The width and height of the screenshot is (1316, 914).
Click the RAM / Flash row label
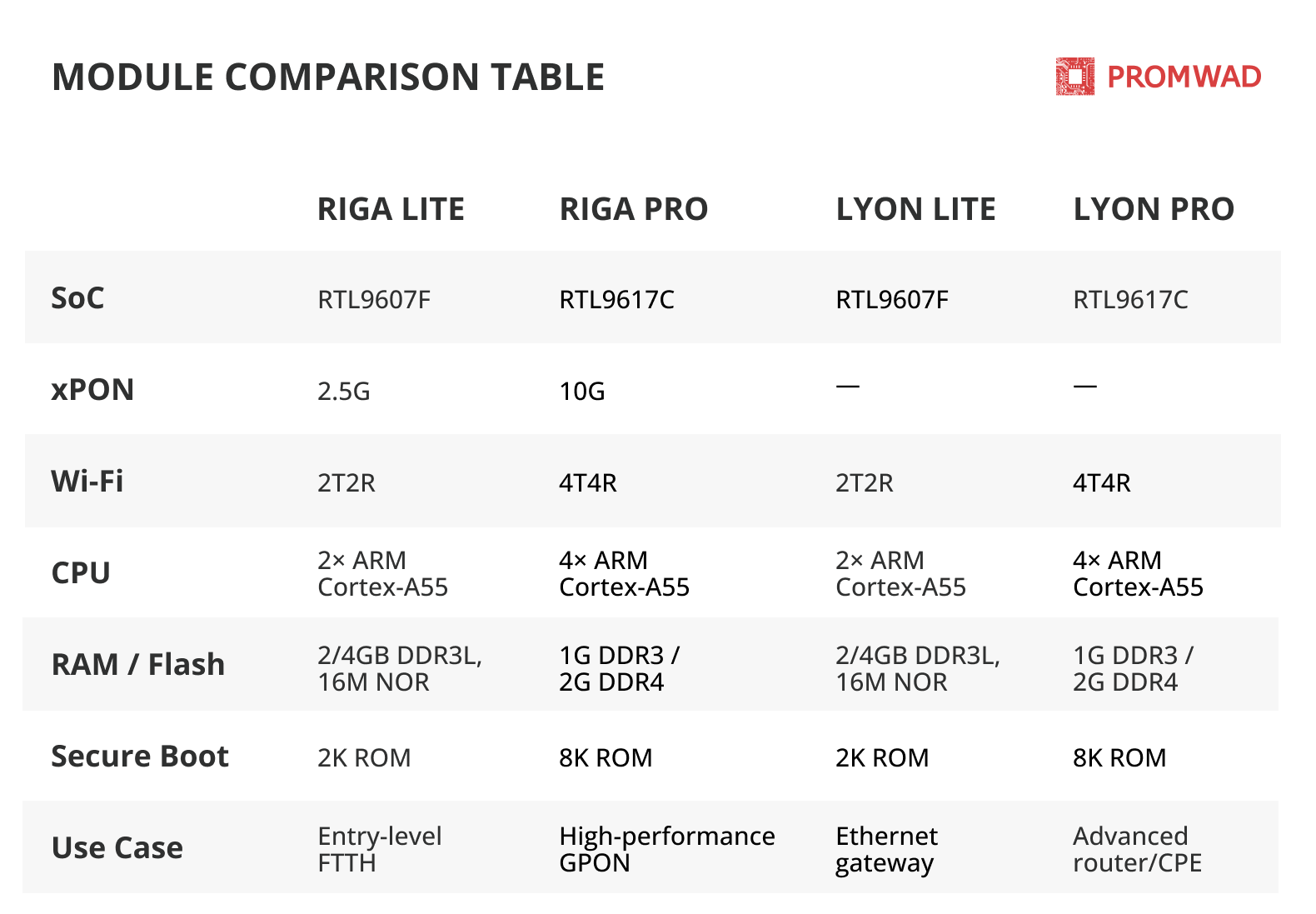[138, 665]
